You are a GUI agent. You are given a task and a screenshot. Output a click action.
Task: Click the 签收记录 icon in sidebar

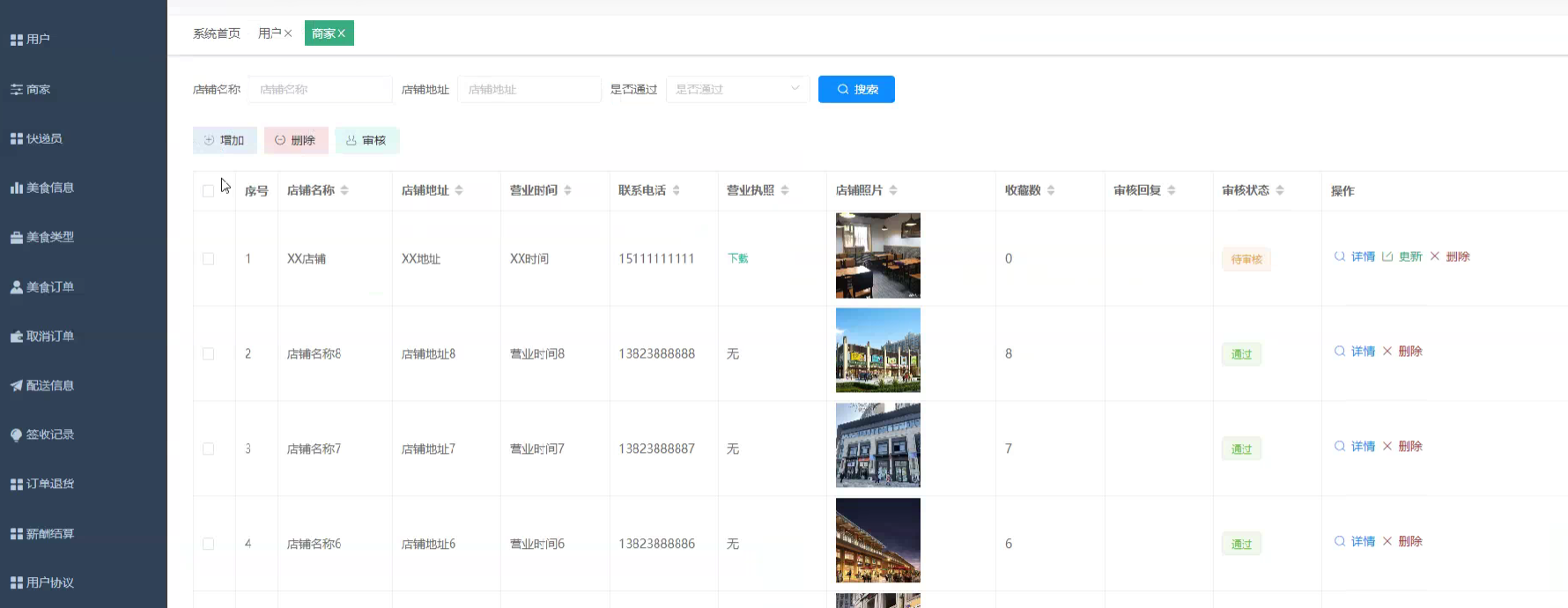pyautogui.click(x=16, y=435)
